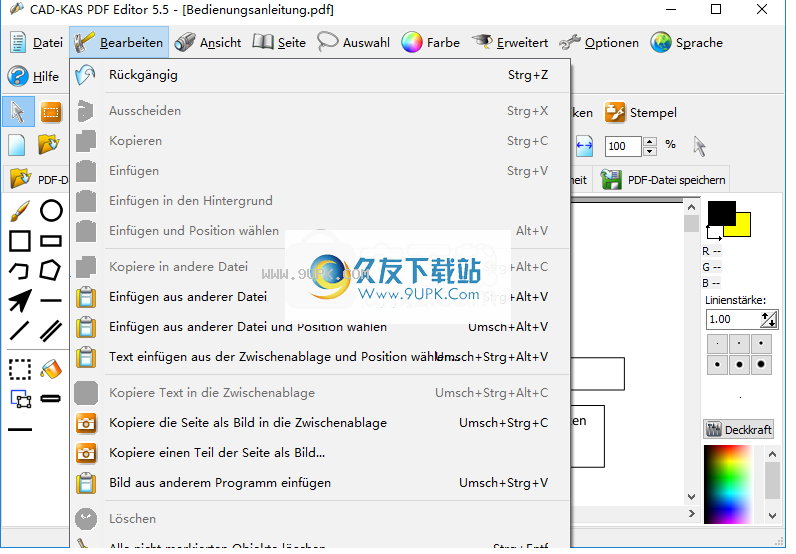
Task: Choose Einfügen aus anderer Datei und Position wählen
Action: (320, 327)
